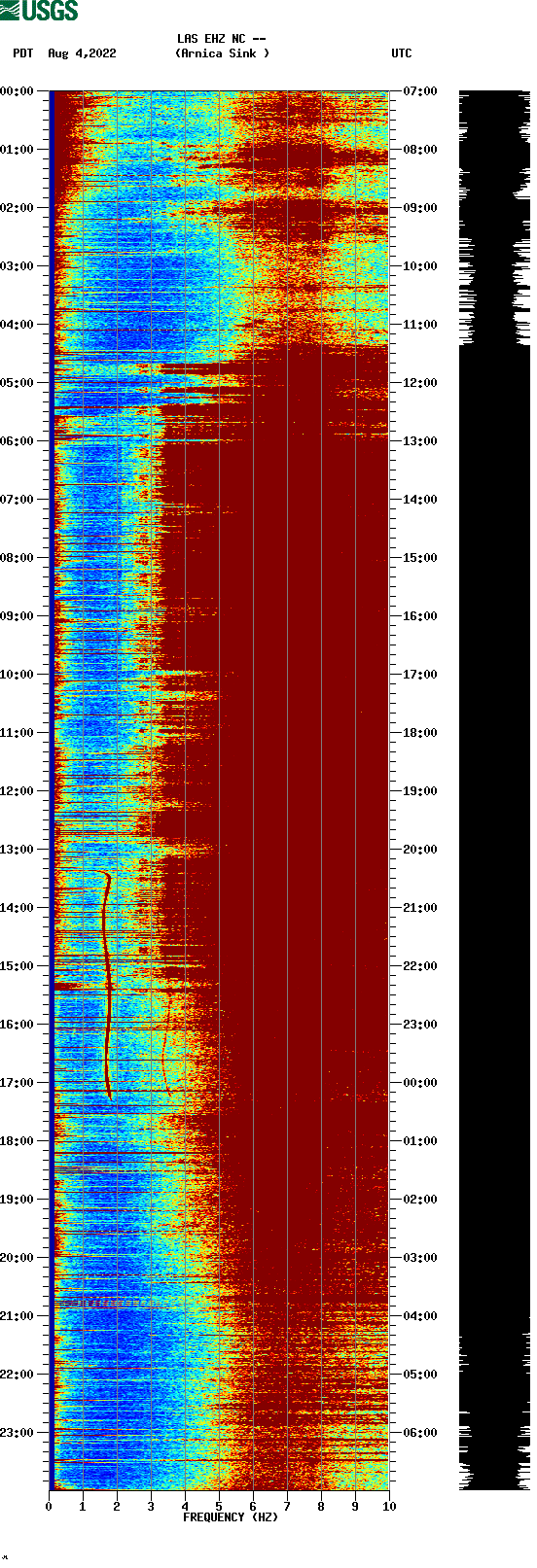Click the UTC time label 04:00
Image resolution: width=537 pixels, height=1568 pixels.
420,1315
